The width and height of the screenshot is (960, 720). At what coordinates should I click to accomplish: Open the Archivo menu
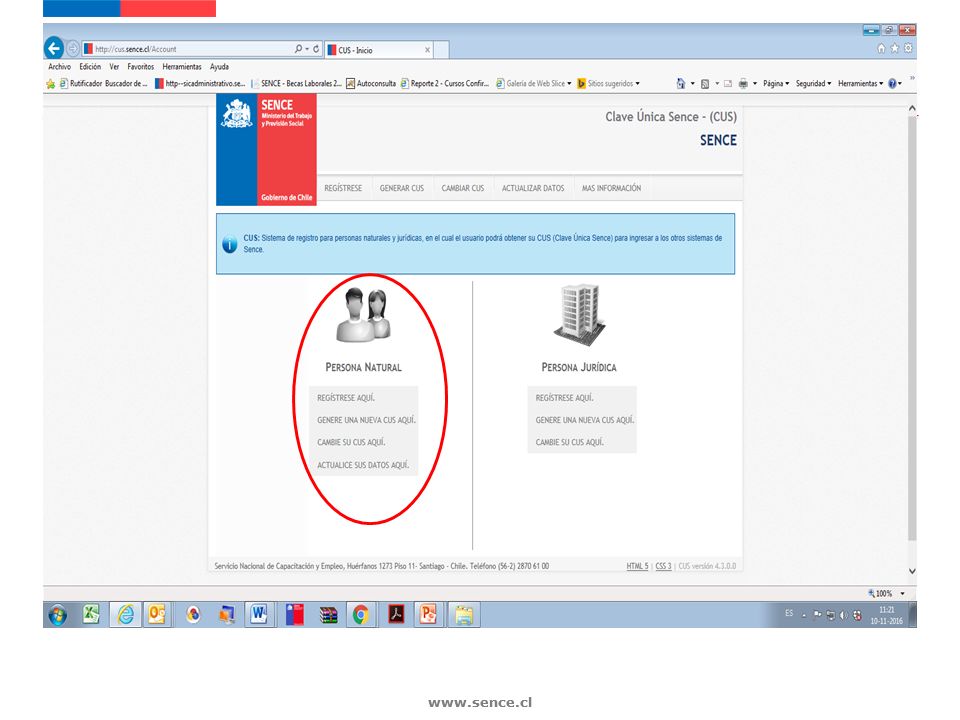(x=59, y=67)
